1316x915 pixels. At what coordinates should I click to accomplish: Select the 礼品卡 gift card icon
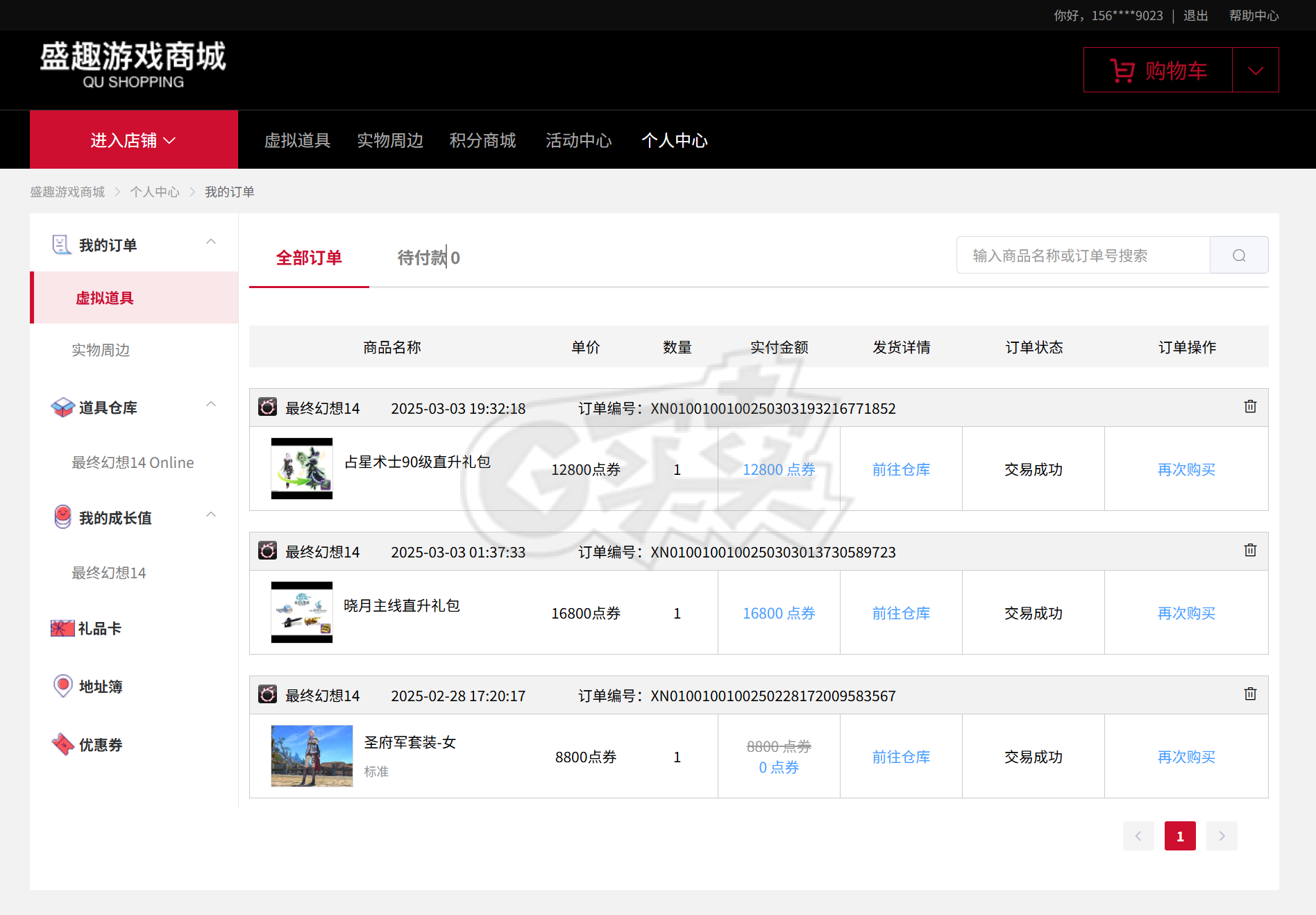[x=61, y=628]
